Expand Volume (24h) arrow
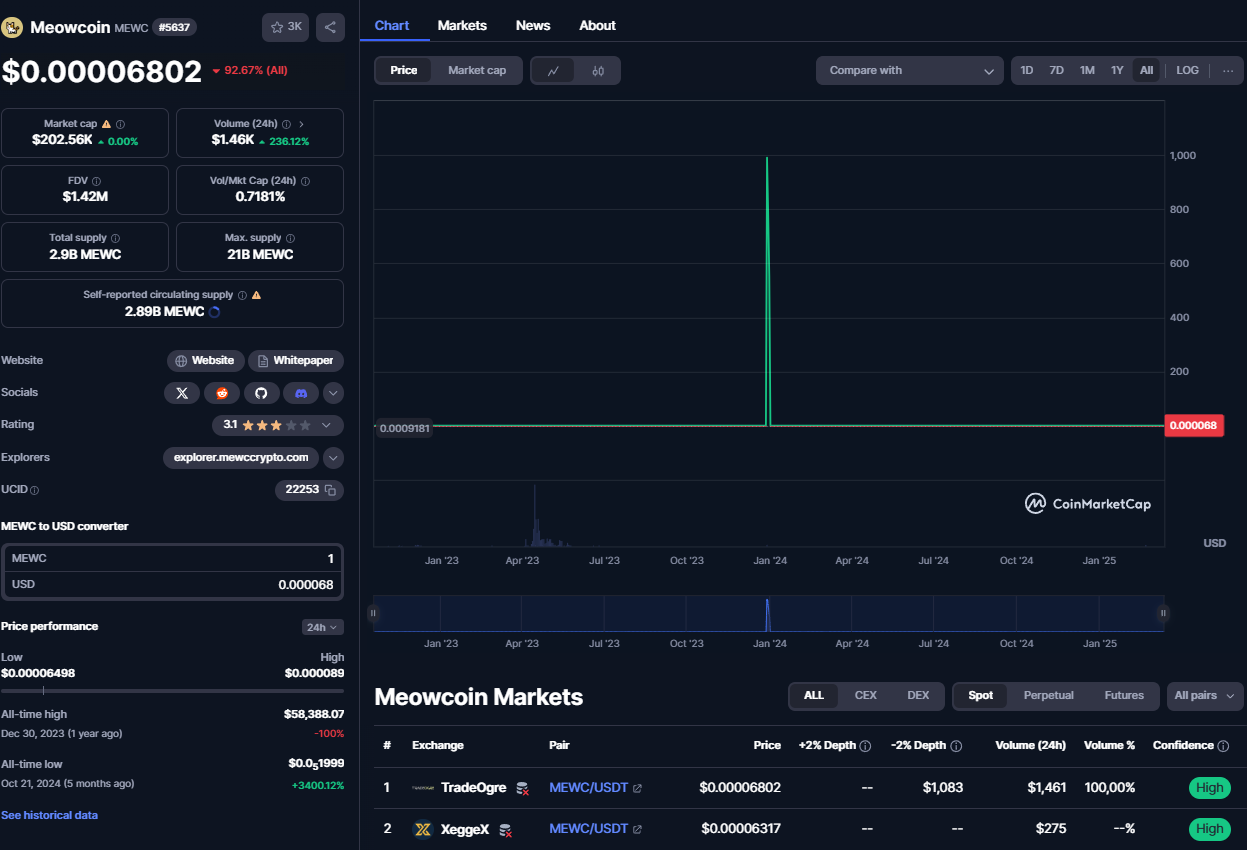1247x850 pixels. point(301,124)
